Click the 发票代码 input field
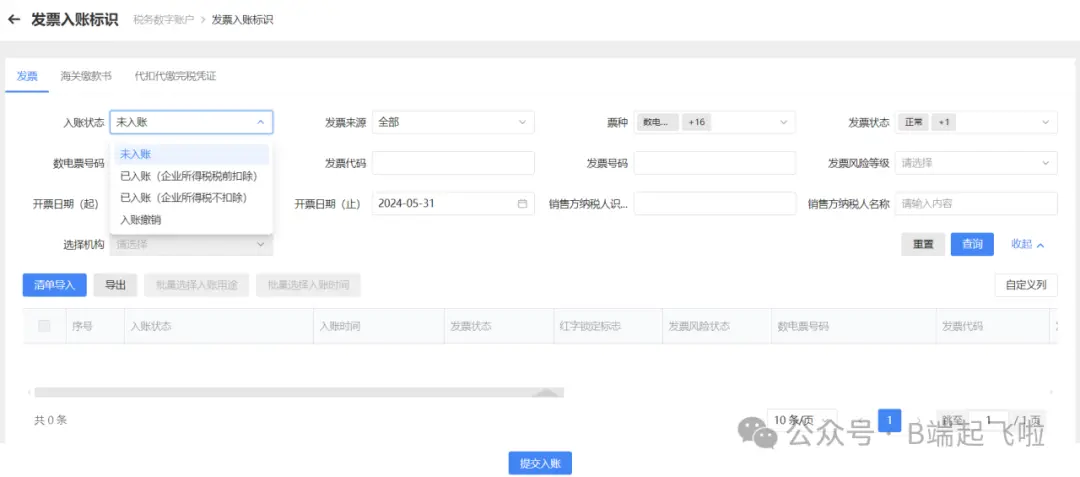1080x477 pixels. point(453,163)
